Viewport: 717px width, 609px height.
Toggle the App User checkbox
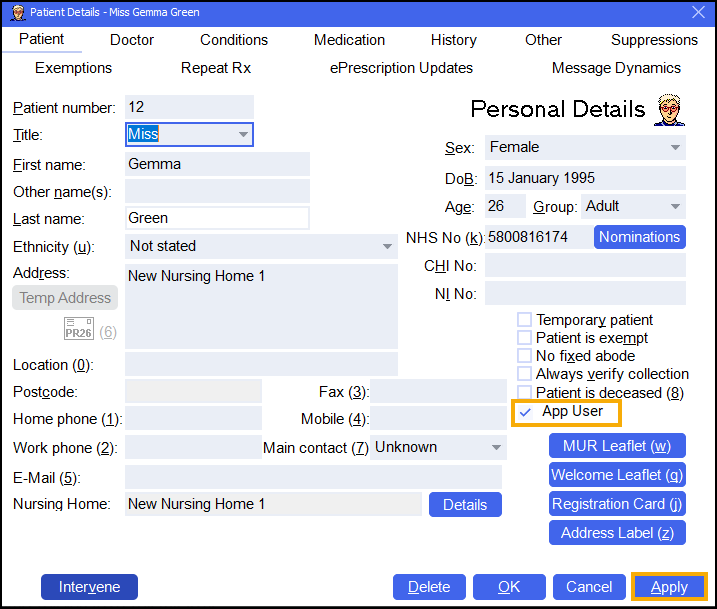[x=526, y=412]
